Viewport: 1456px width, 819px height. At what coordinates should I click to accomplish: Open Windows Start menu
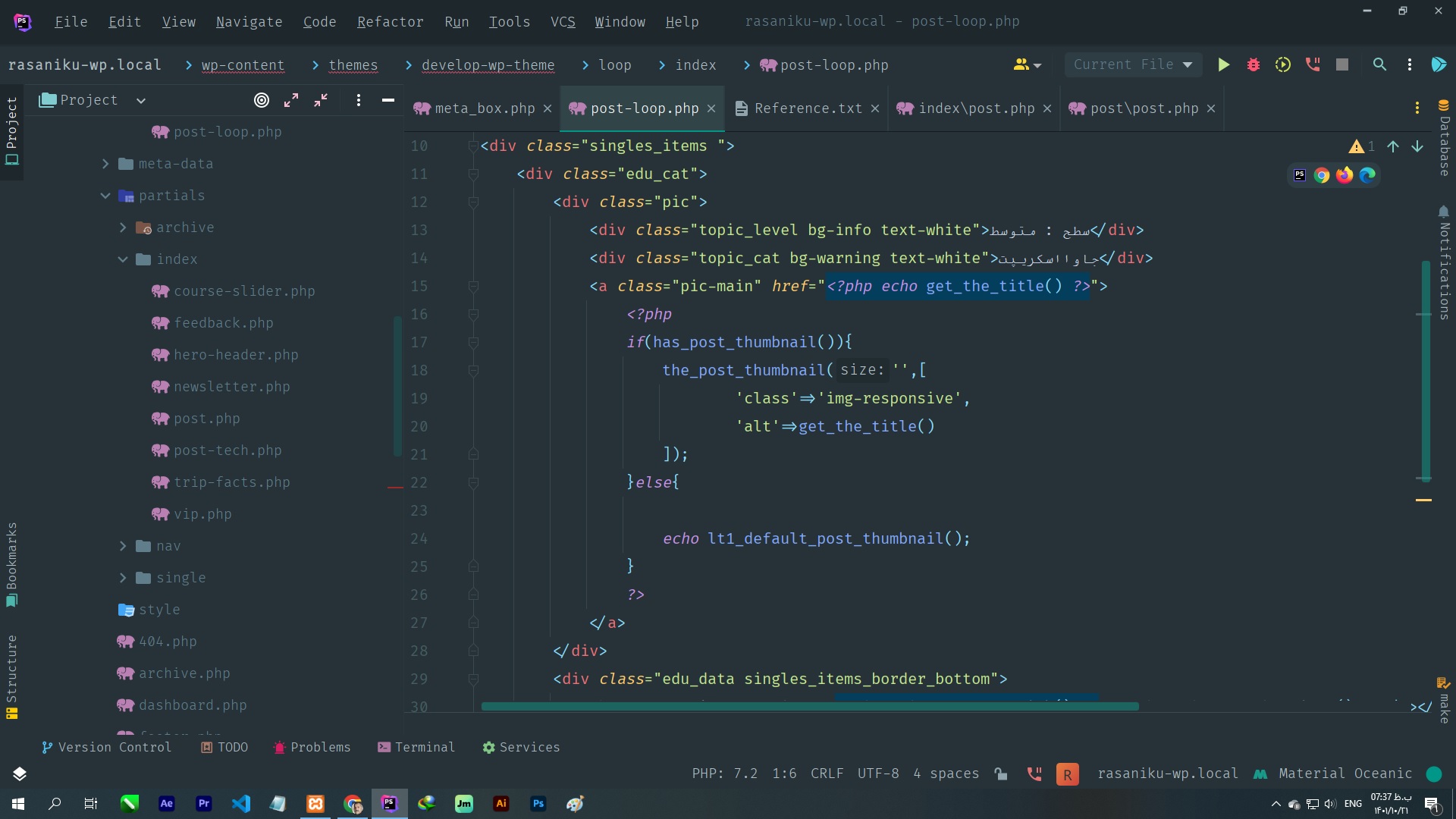18,804
